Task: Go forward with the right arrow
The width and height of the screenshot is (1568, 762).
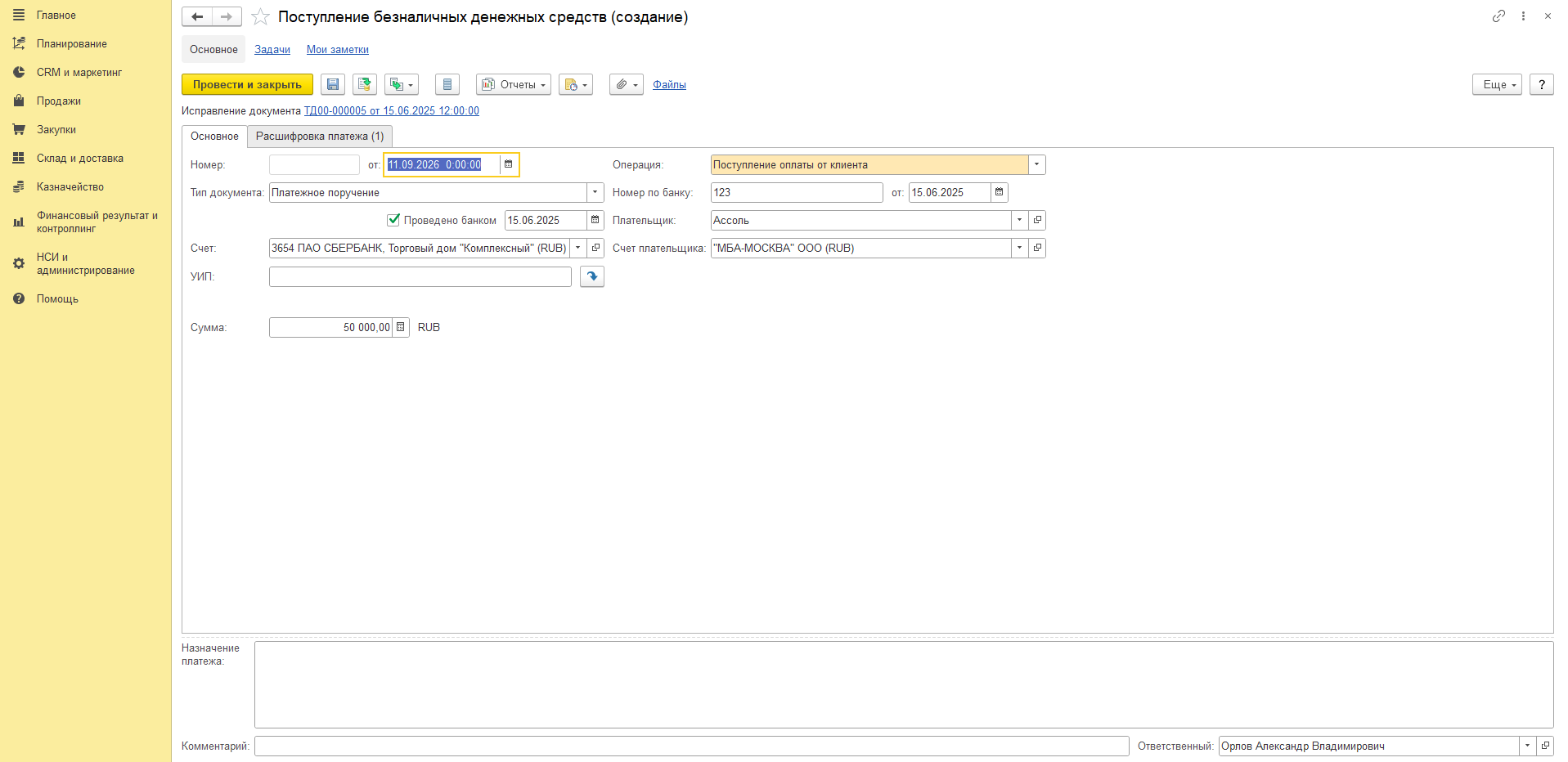Action: (227, 16)
